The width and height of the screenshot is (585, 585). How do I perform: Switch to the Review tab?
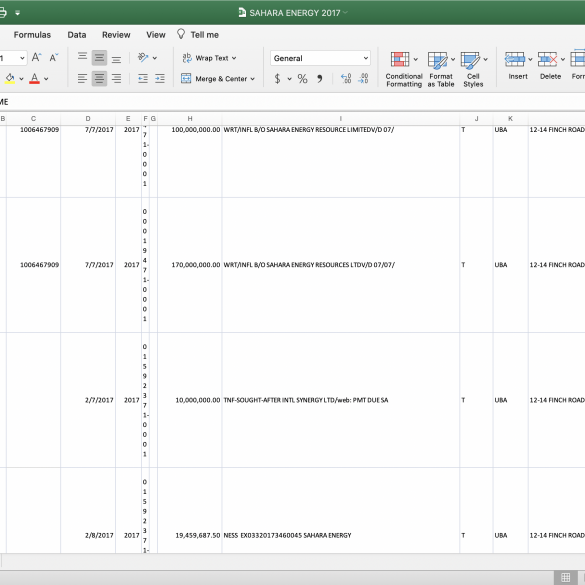116,35
